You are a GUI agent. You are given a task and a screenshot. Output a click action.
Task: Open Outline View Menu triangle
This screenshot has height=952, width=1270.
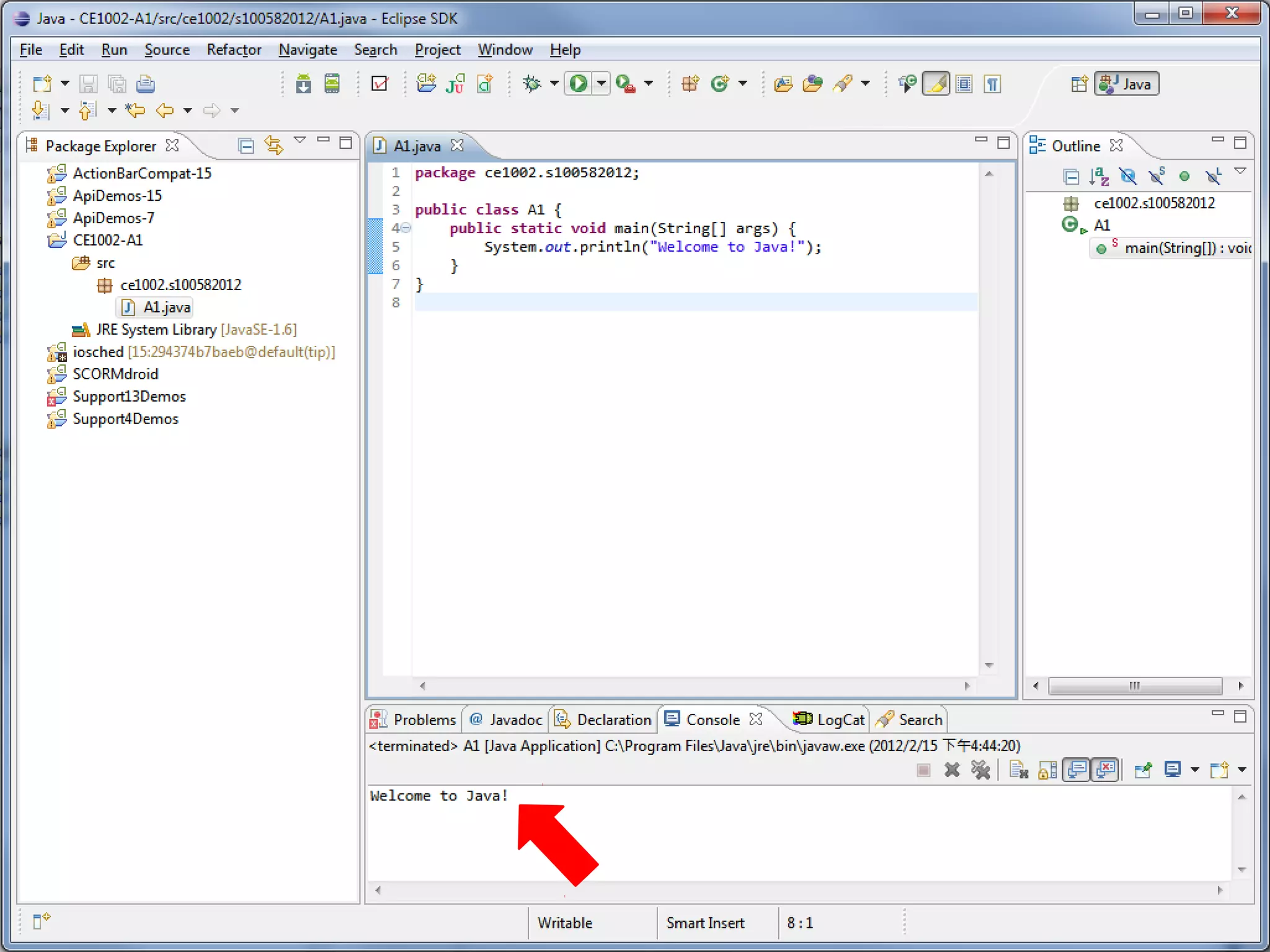coord(1240,171)
